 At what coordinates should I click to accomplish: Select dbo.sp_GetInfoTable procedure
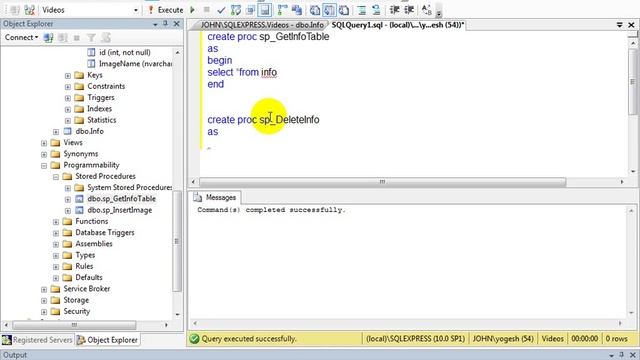(x=121, y=199)
